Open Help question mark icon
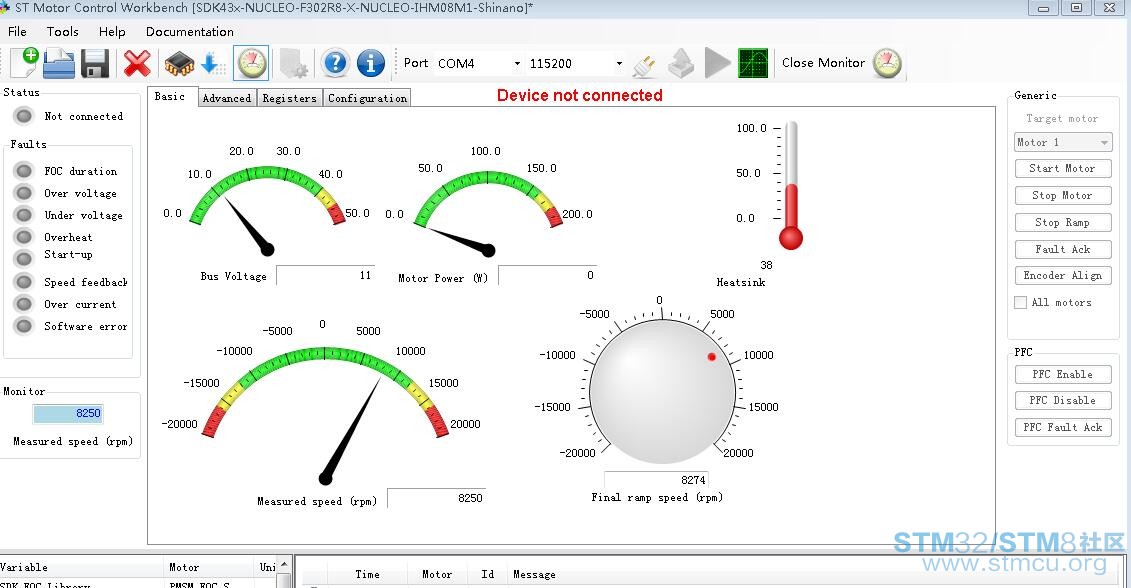The width and height of the screenshot is (1131, 588). click(x=335, y=63)
